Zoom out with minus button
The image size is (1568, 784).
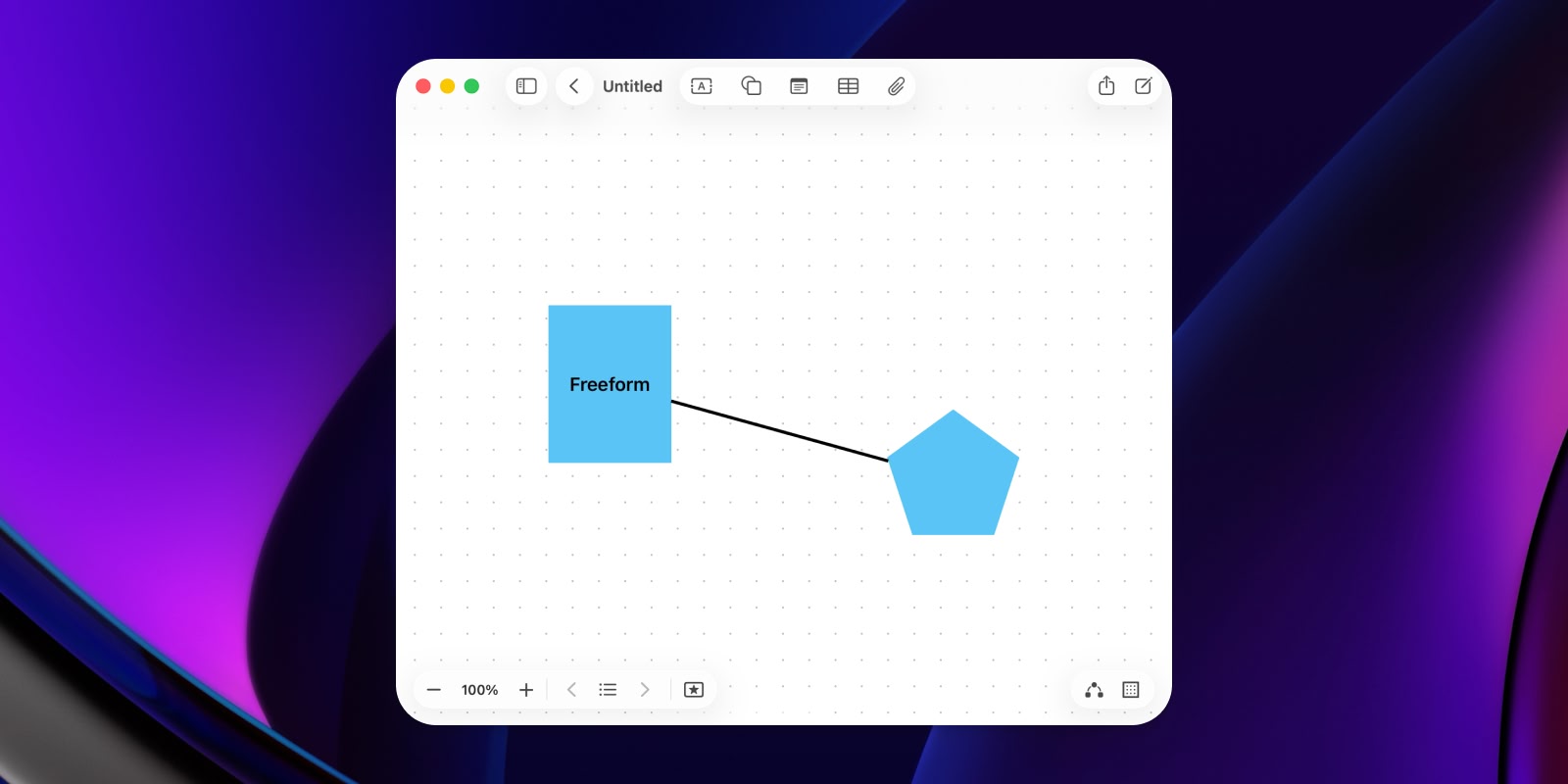point(433,690)
